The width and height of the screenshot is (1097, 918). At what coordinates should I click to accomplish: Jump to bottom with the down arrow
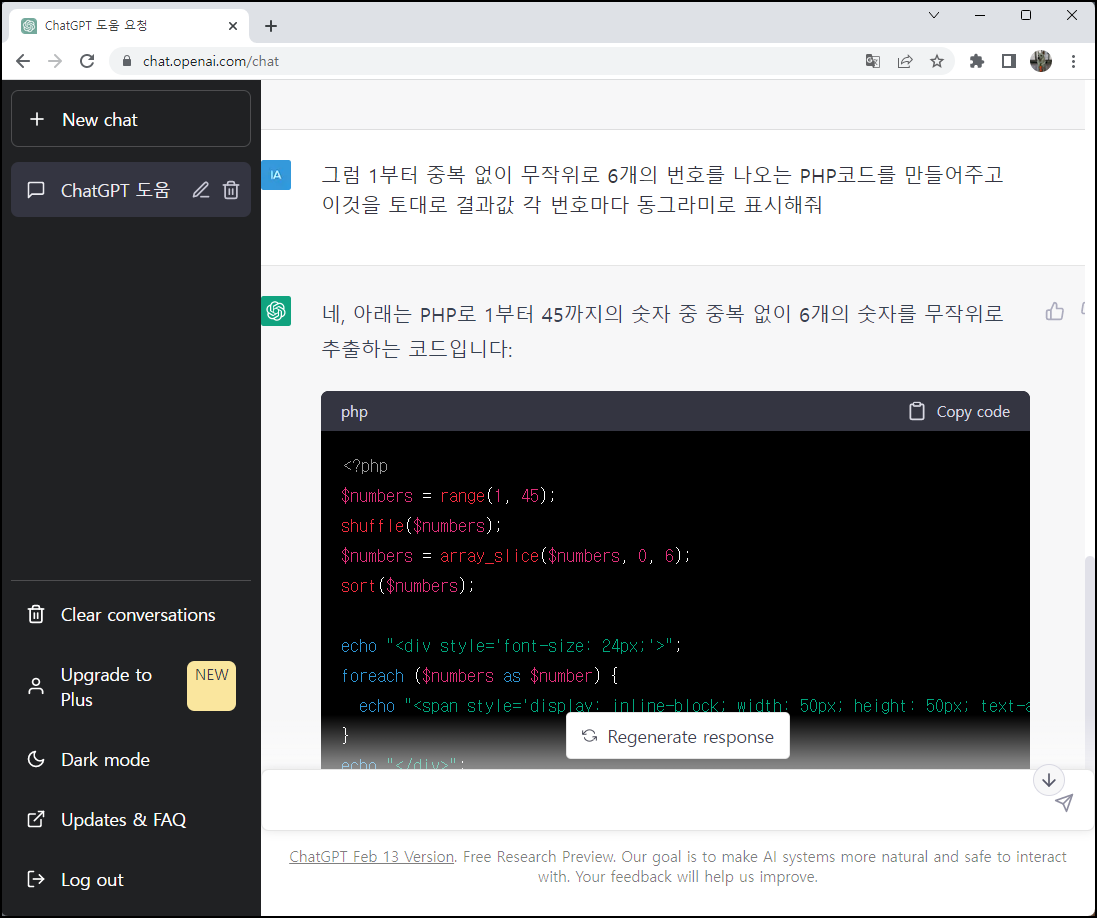pyautogui.click(x=1049, y=780)
